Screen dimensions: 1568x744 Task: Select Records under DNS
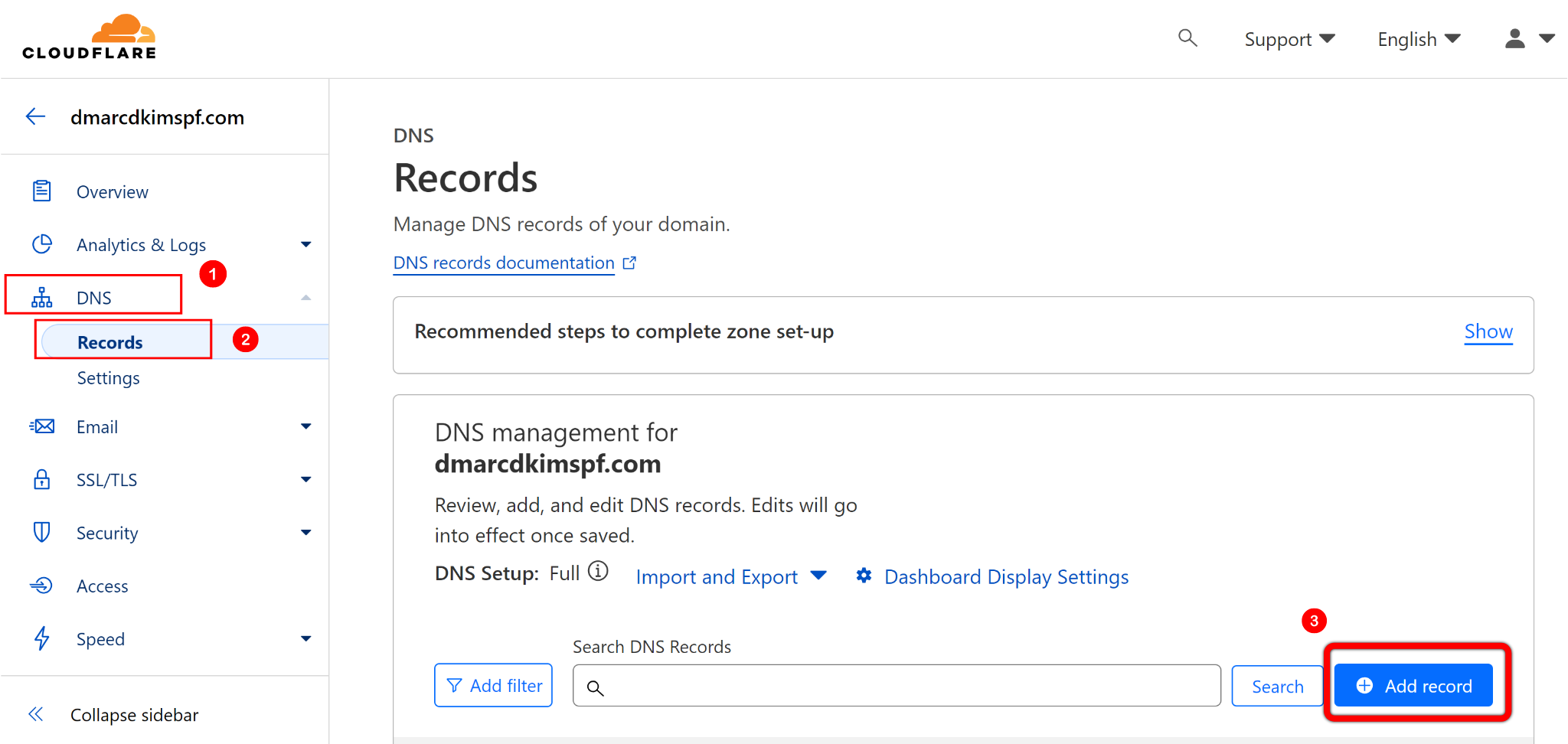point(109,342)
